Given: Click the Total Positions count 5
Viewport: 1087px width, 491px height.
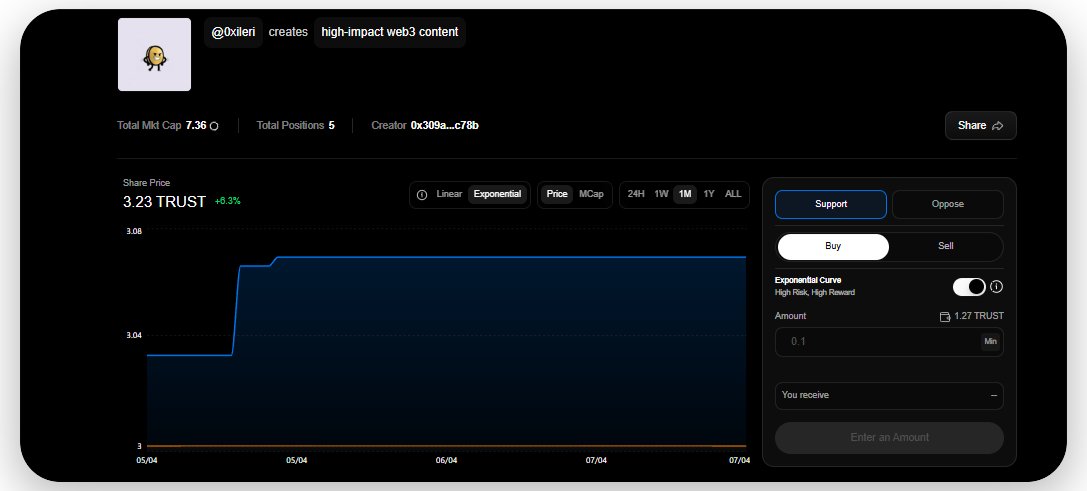Looking at the screenshot, I should 331,126.
